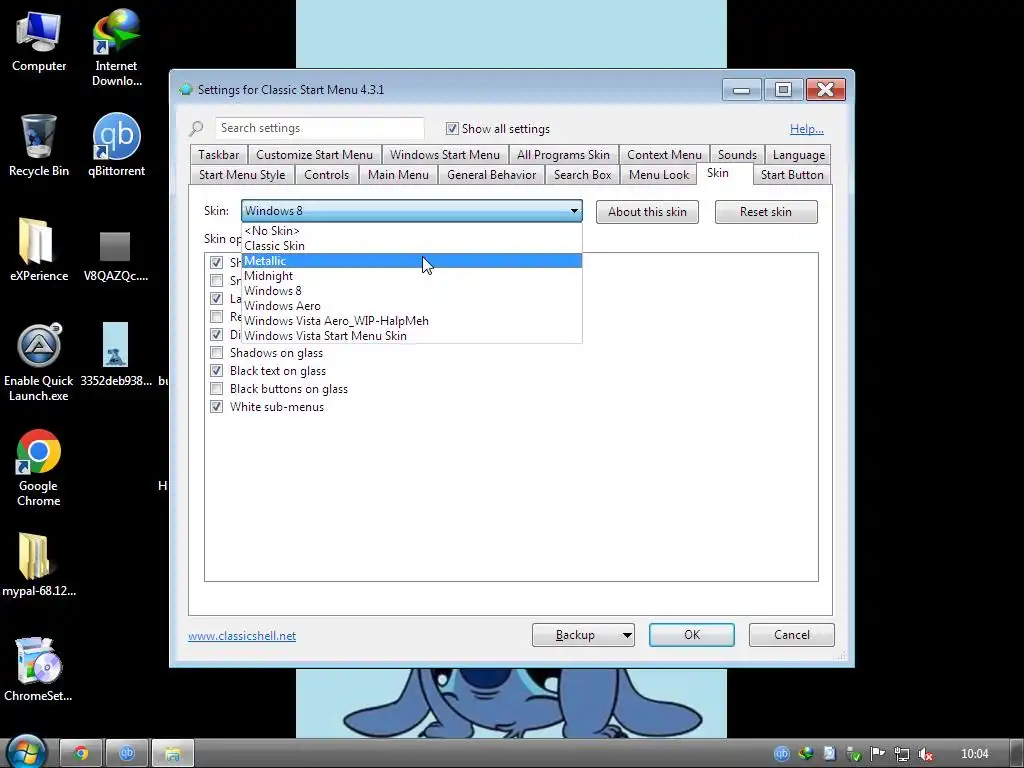Click the Chrome taskbar button
Image resolution: width=1024 pixels, height=768 pixels.
pyautogui.click(x=82, y=754)
